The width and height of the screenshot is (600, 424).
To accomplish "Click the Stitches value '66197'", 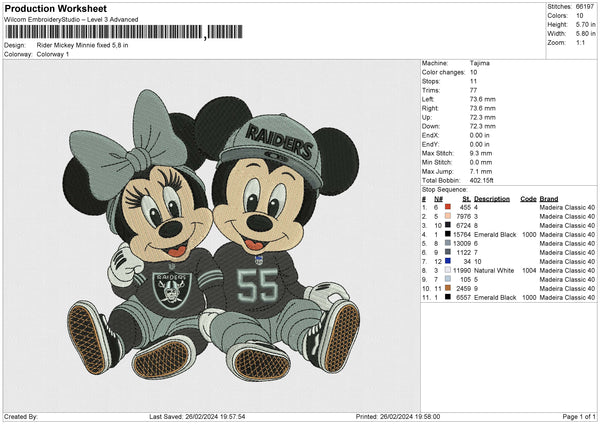I will [x=585, y=7].
